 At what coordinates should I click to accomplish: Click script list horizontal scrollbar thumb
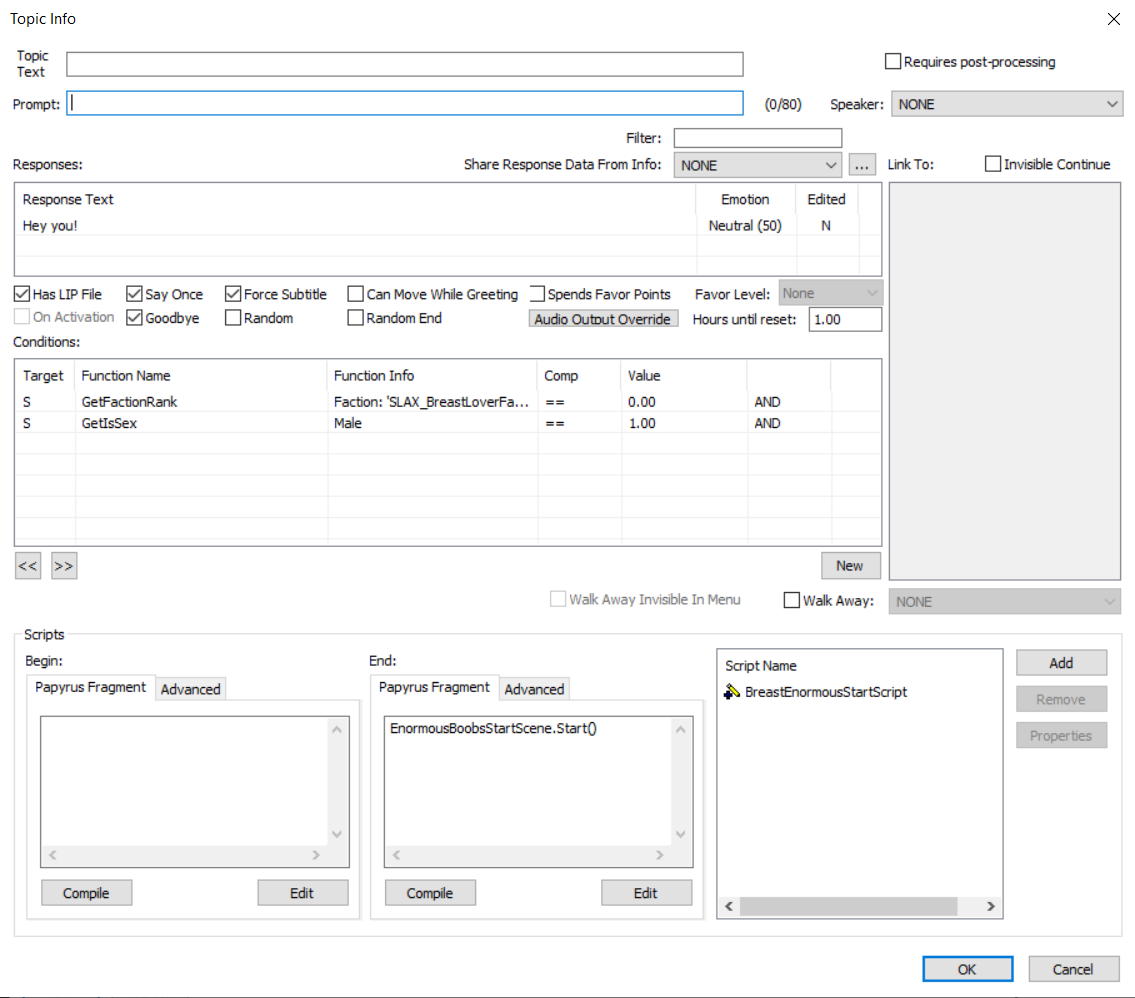(x=848, y=906)
